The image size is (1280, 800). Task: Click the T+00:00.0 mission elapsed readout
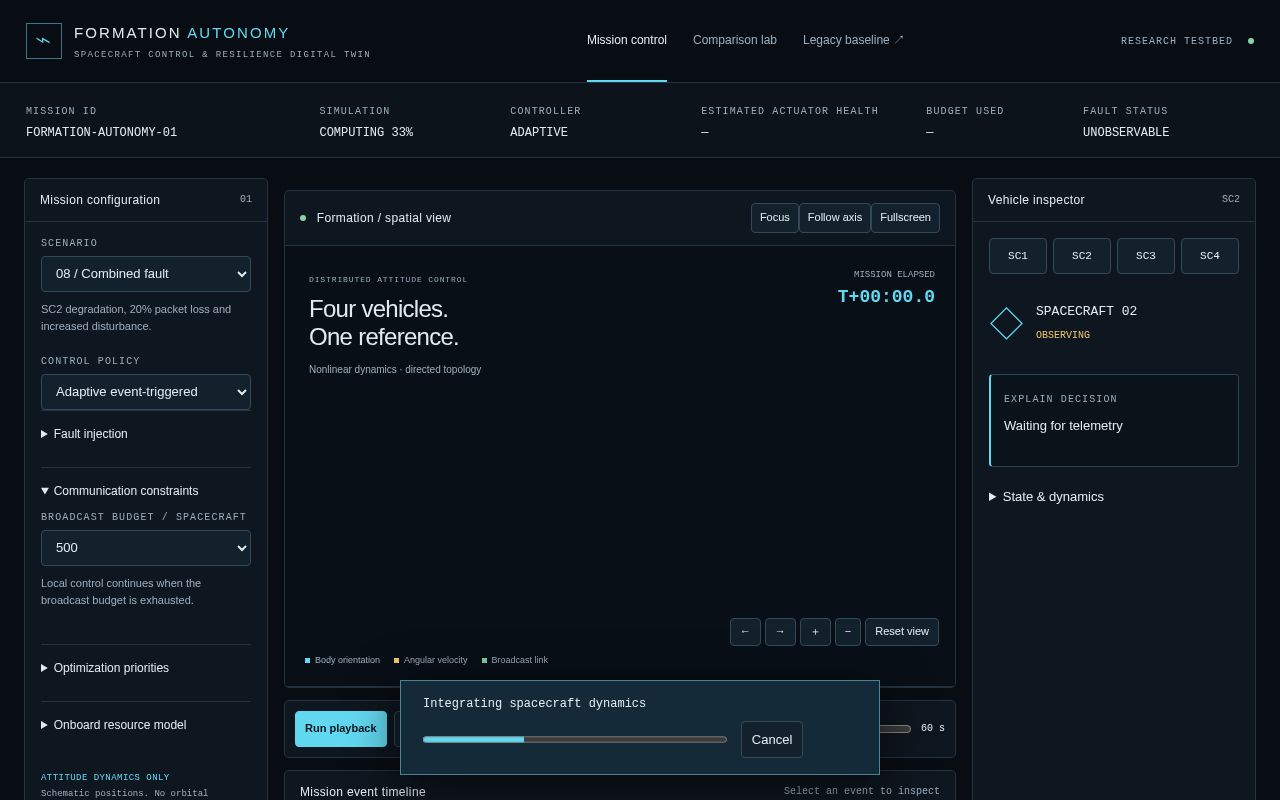886,297
